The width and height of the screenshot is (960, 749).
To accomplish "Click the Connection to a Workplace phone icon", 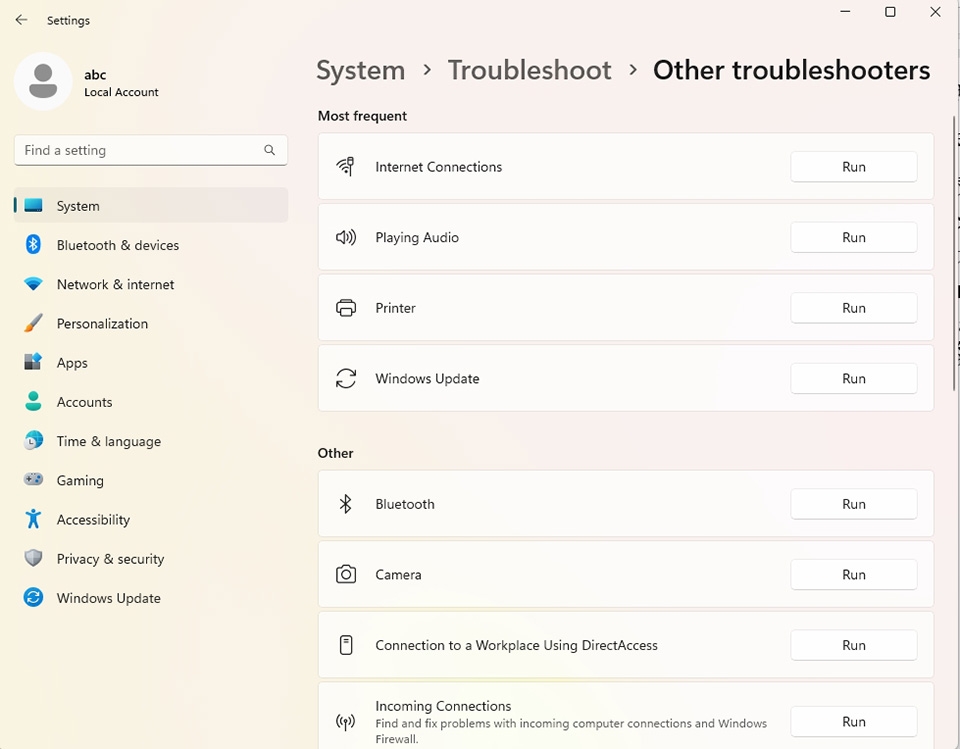I will tap(345, 645).
